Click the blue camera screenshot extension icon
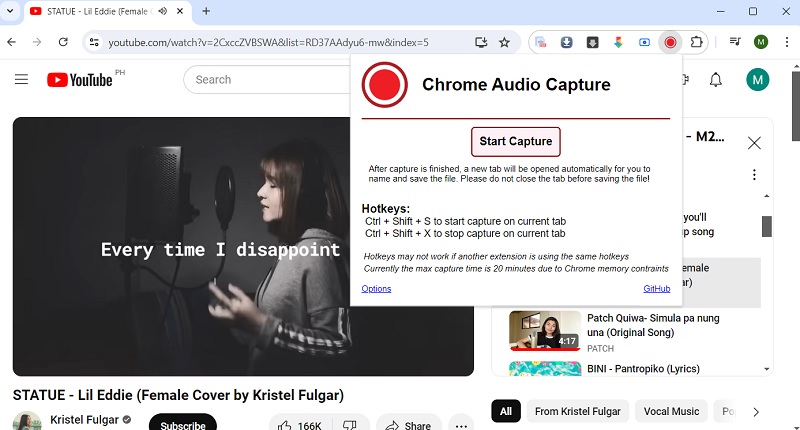Image resolution: width=800 pixels, height=430 pixels. pos(644,42)
